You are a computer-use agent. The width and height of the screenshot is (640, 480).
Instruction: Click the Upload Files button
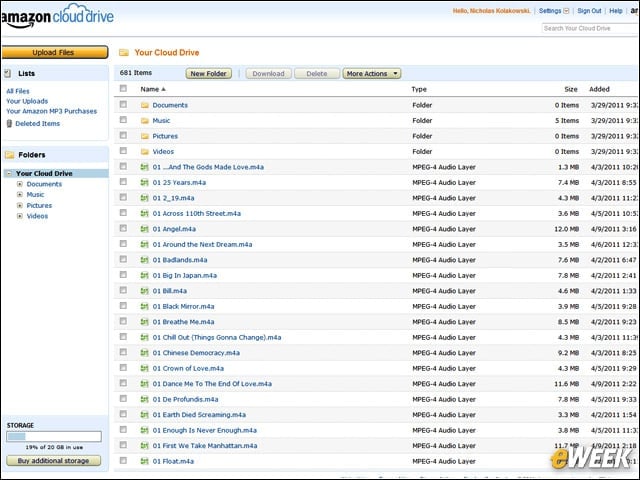point(55,52)
